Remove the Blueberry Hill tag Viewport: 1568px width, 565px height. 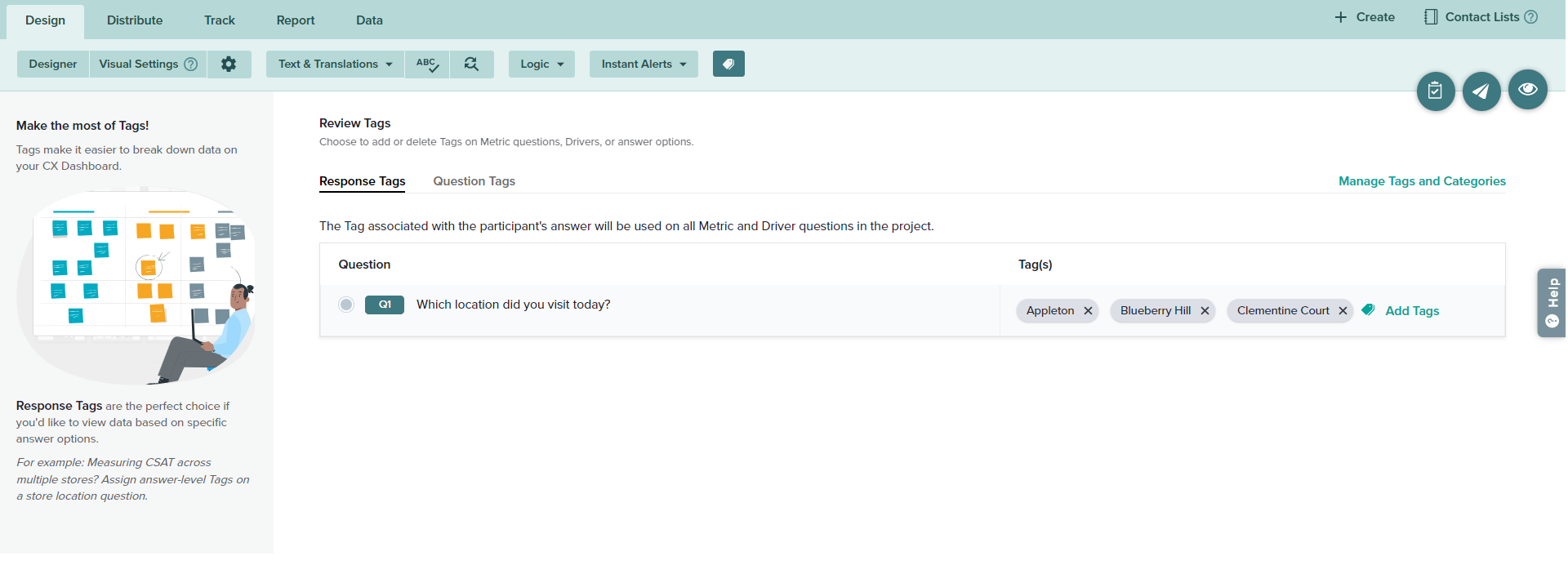(1205, 311)
